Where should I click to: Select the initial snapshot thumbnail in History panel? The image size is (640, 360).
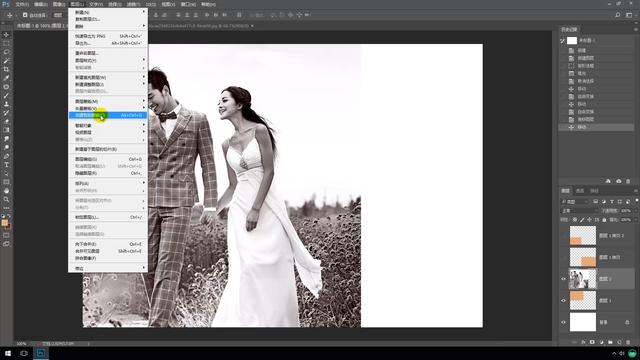click(x=572, y=41)
